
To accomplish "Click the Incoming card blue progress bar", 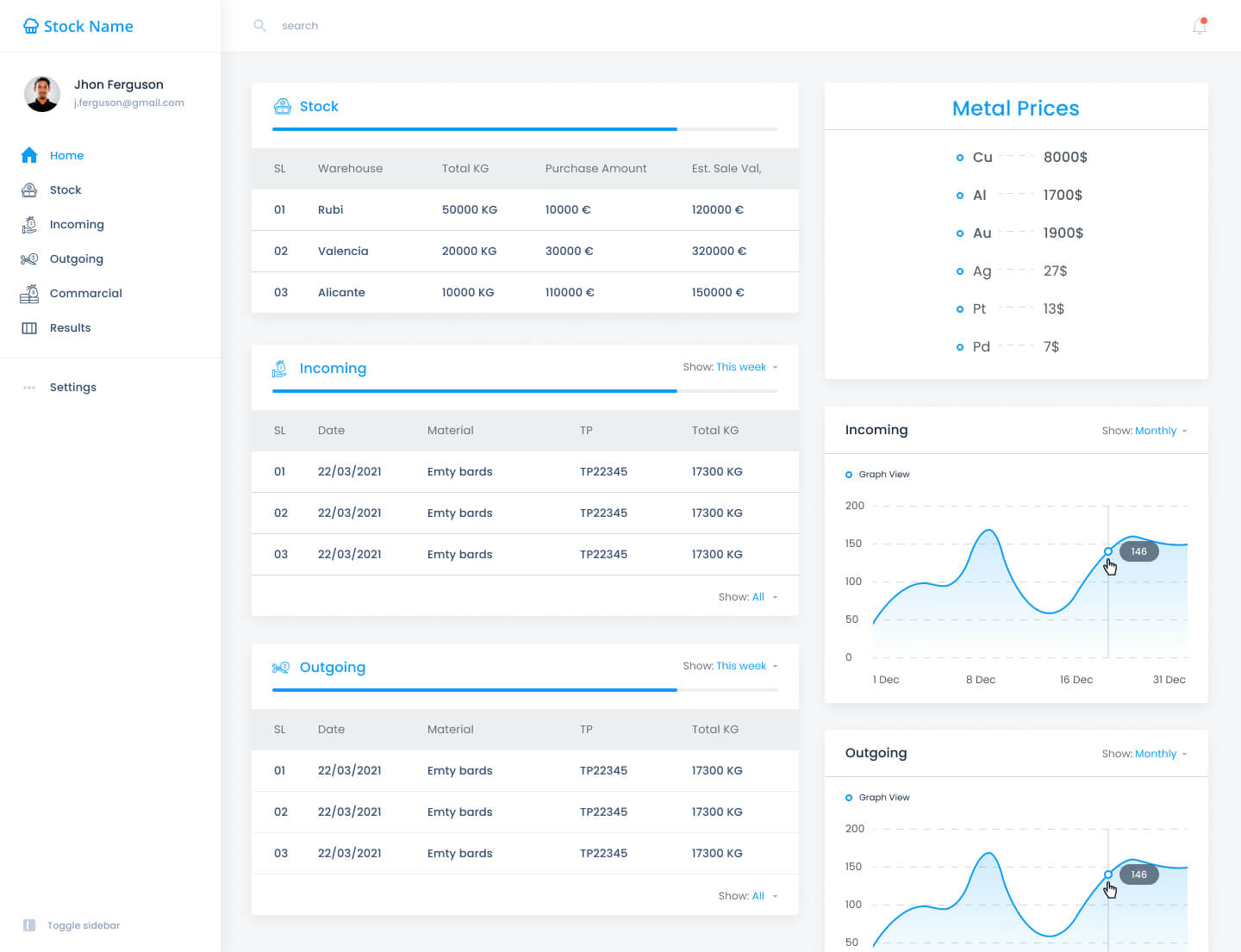I will 475,391.
